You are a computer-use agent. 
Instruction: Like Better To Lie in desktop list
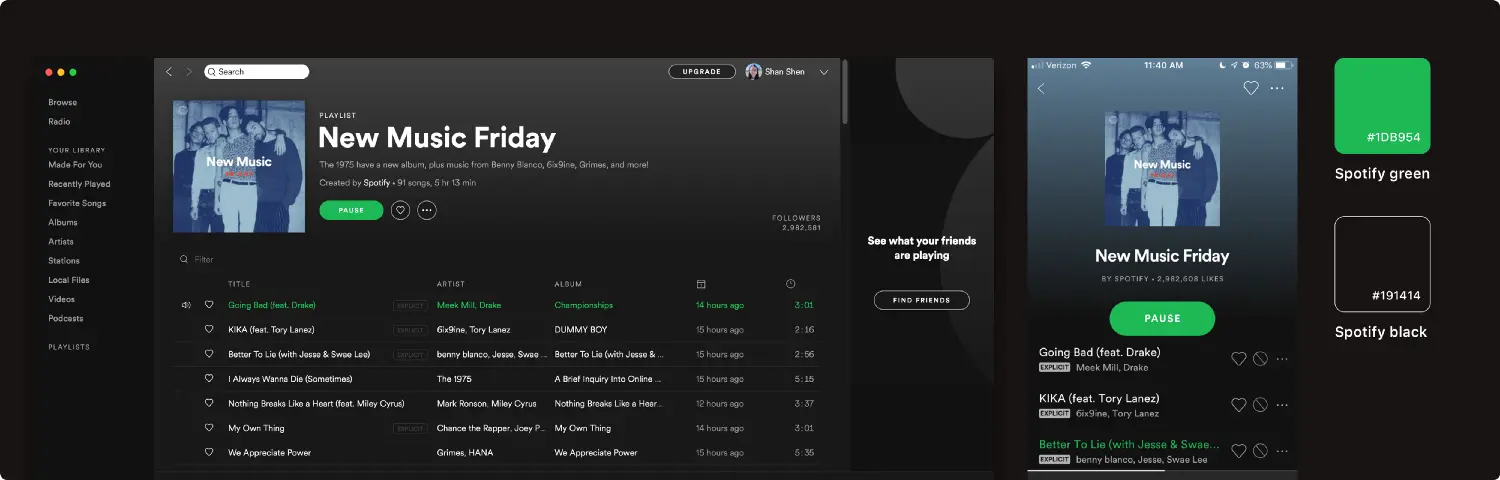coord(209,354)
